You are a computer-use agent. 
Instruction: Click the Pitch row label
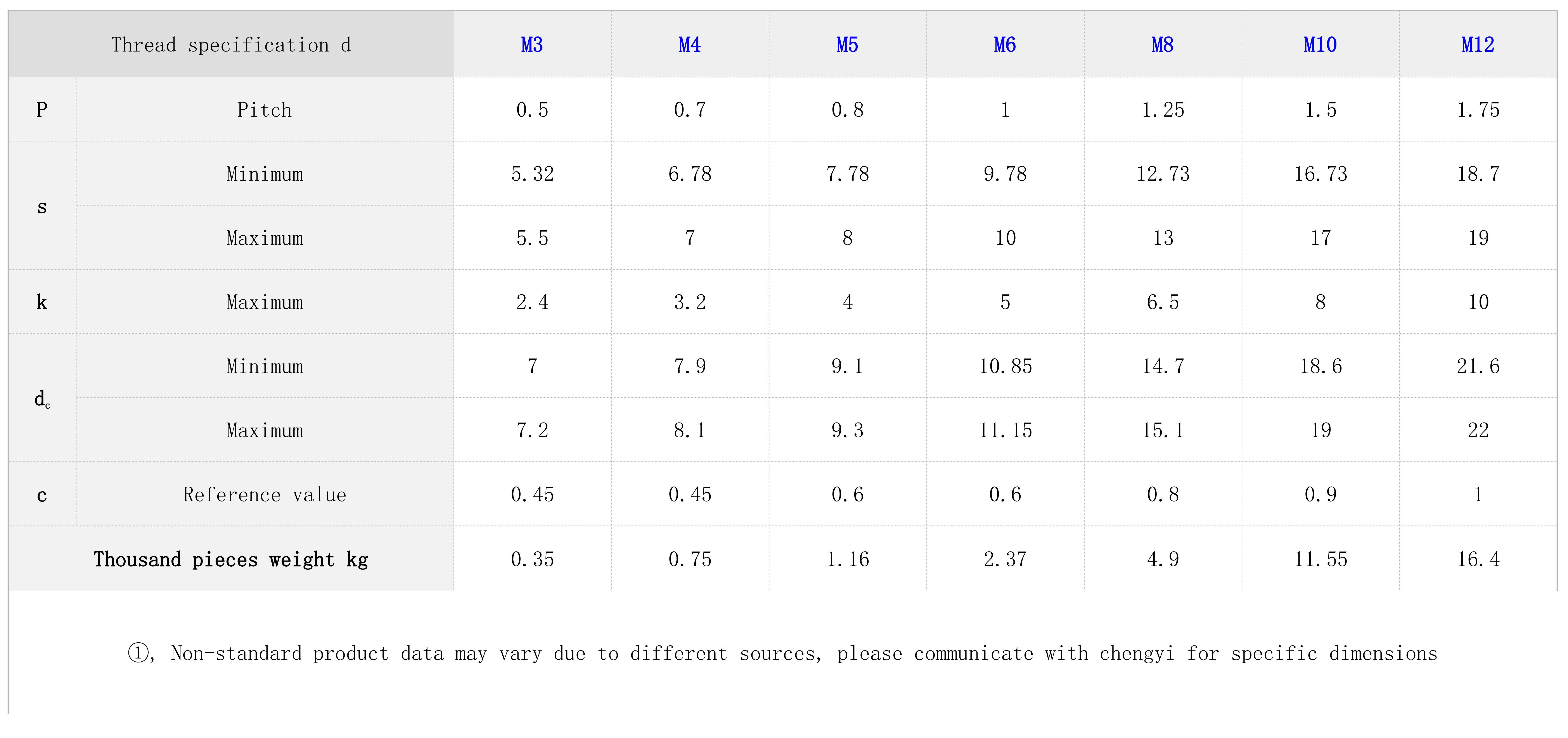(265, 110)
